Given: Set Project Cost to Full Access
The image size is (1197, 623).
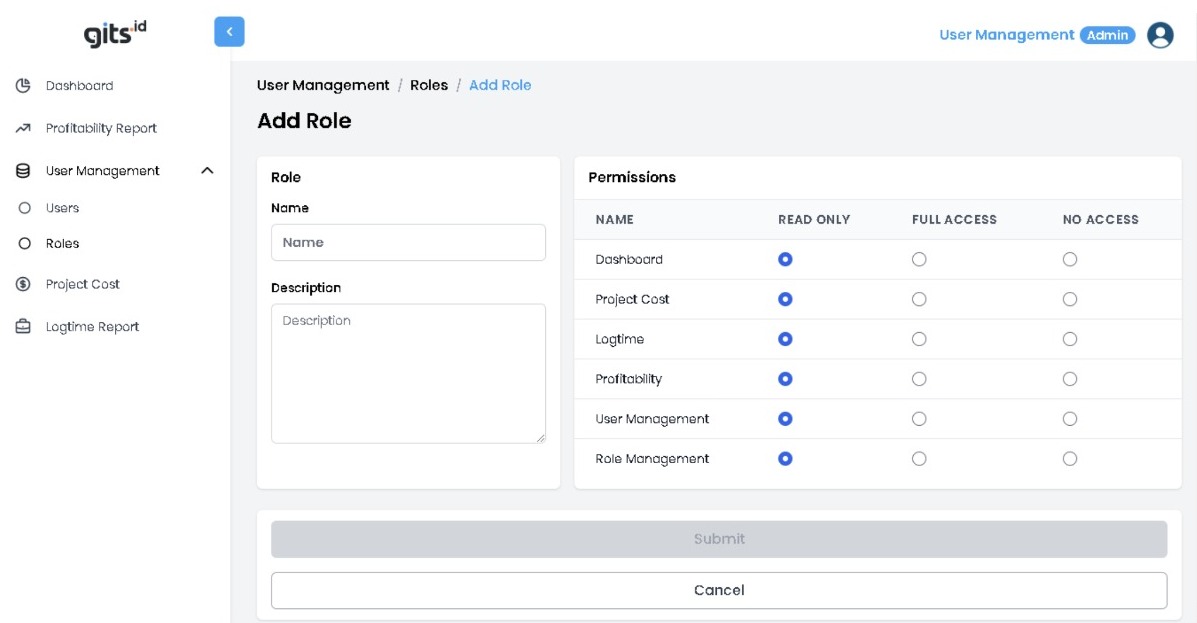Looking at the screenshot, I should [919, 299].
